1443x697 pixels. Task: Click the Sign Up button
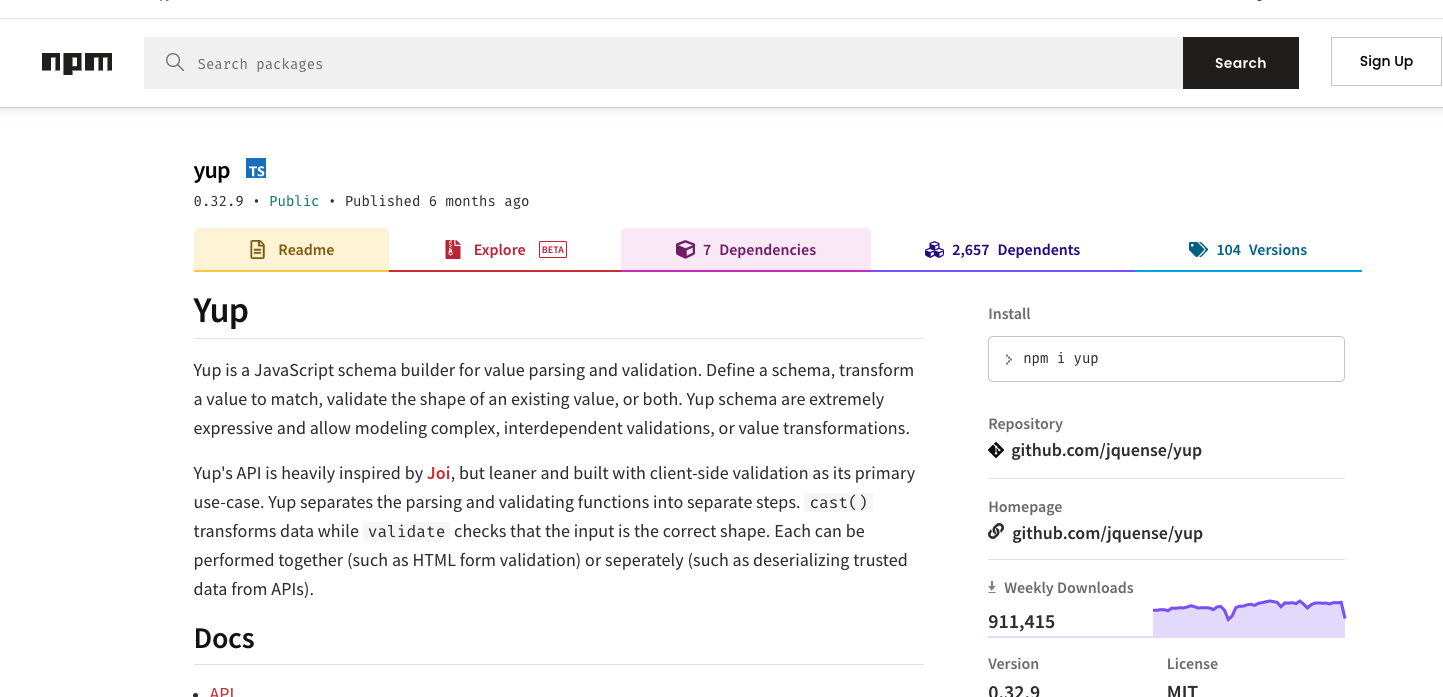[x=1386, y=61]
